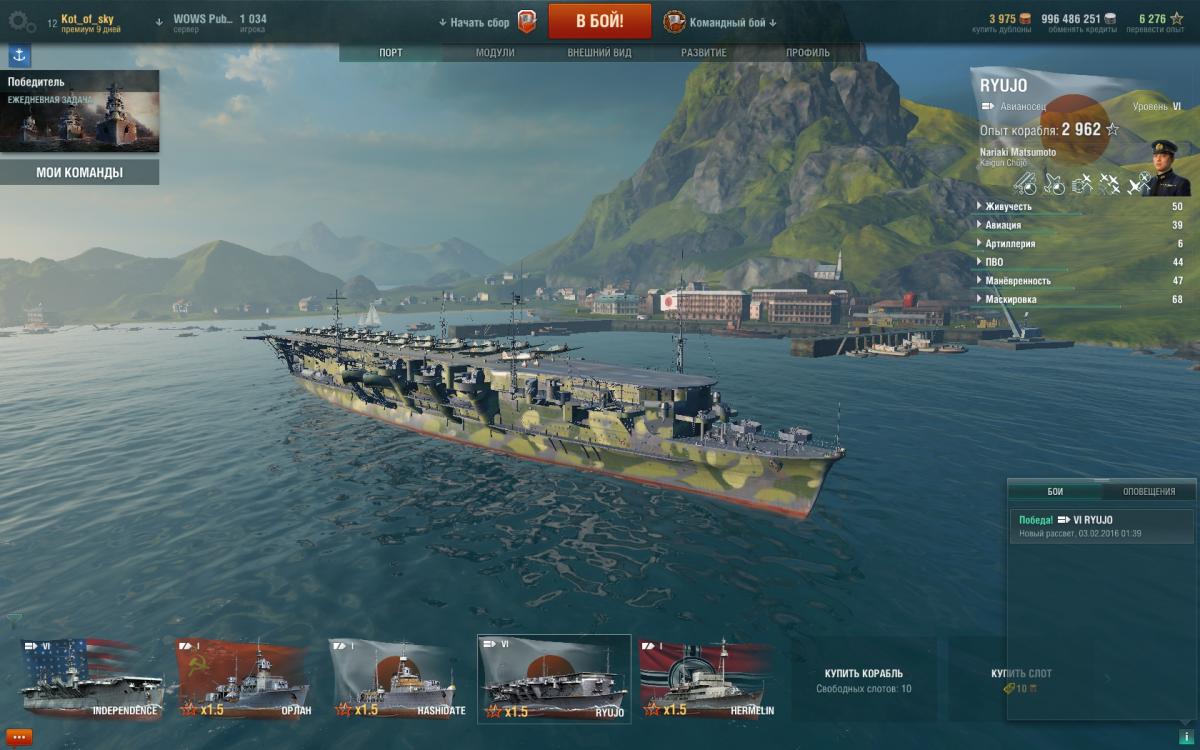Screen dimensions: 1200x750
Task: Open the ОПОВЕЩЕНИЯ notifications tab
Action: [x=1149, y=492]
